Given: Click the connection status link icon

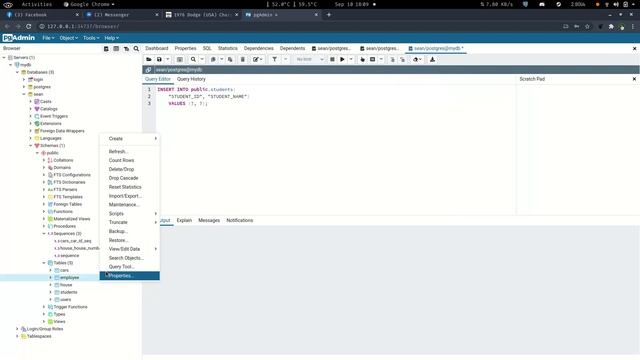Looking at the screenshot, I should [148, 70].
